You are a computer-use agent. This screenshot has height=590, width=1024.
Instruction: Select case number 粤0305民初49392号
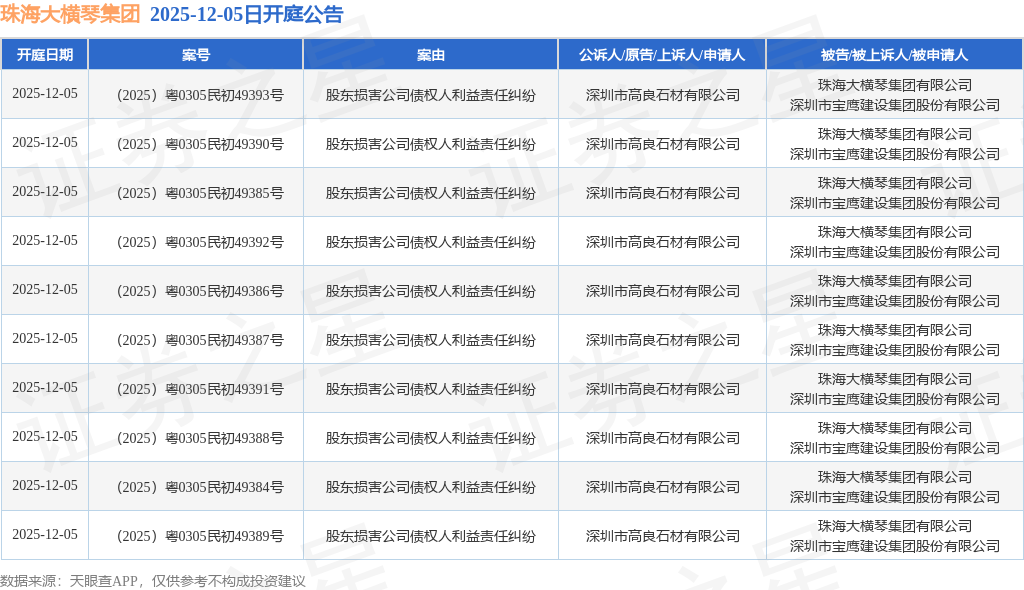click(x=200, y=242)
